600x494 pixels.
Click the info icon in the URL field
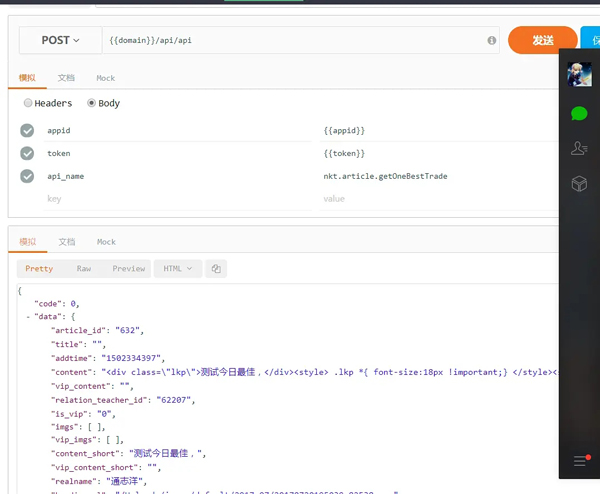click(492, 40)
